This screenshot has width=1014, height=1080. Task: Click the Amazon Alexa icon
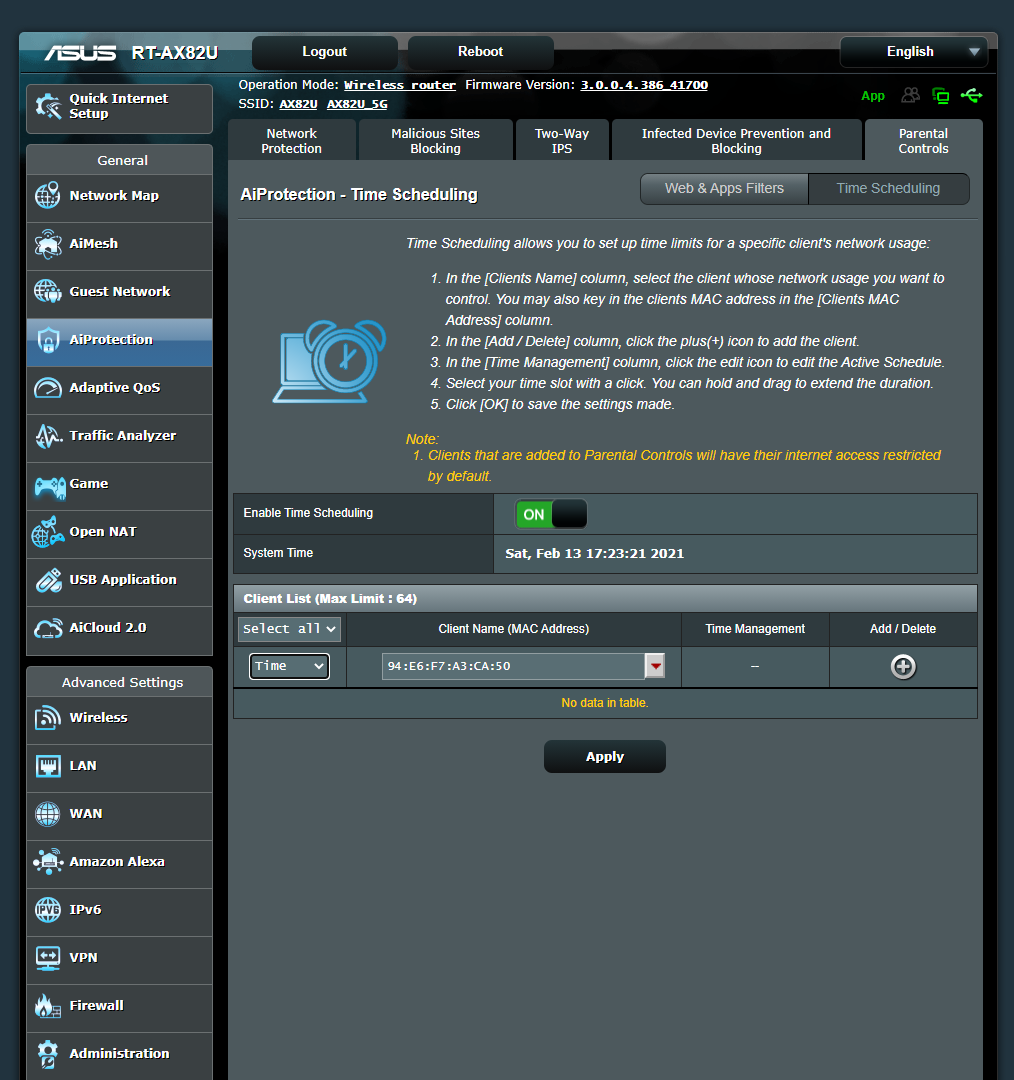[48, 862]
